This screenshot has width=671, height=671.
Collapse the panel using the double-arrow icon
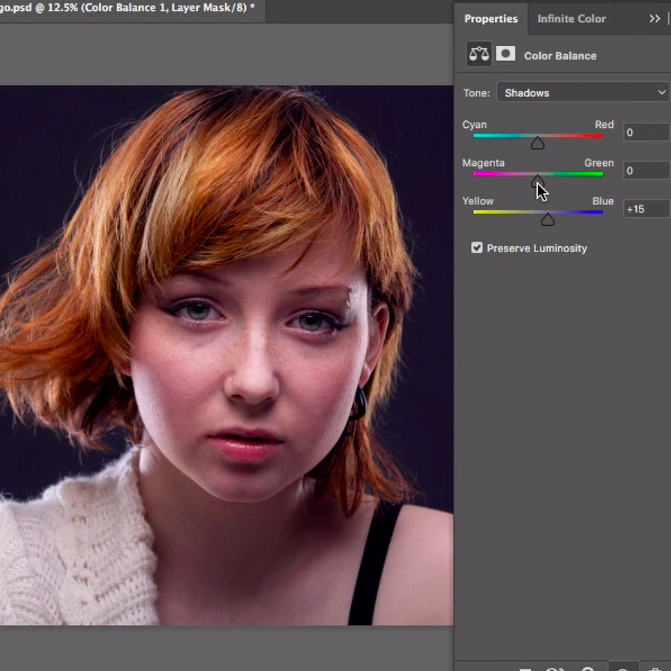click(655, 18)
